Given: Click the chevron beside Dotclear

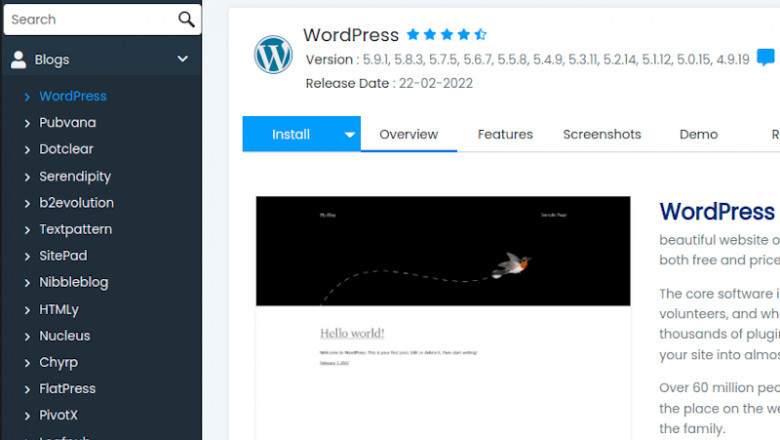Looking at the screenshot, I should tap(27, 150).
